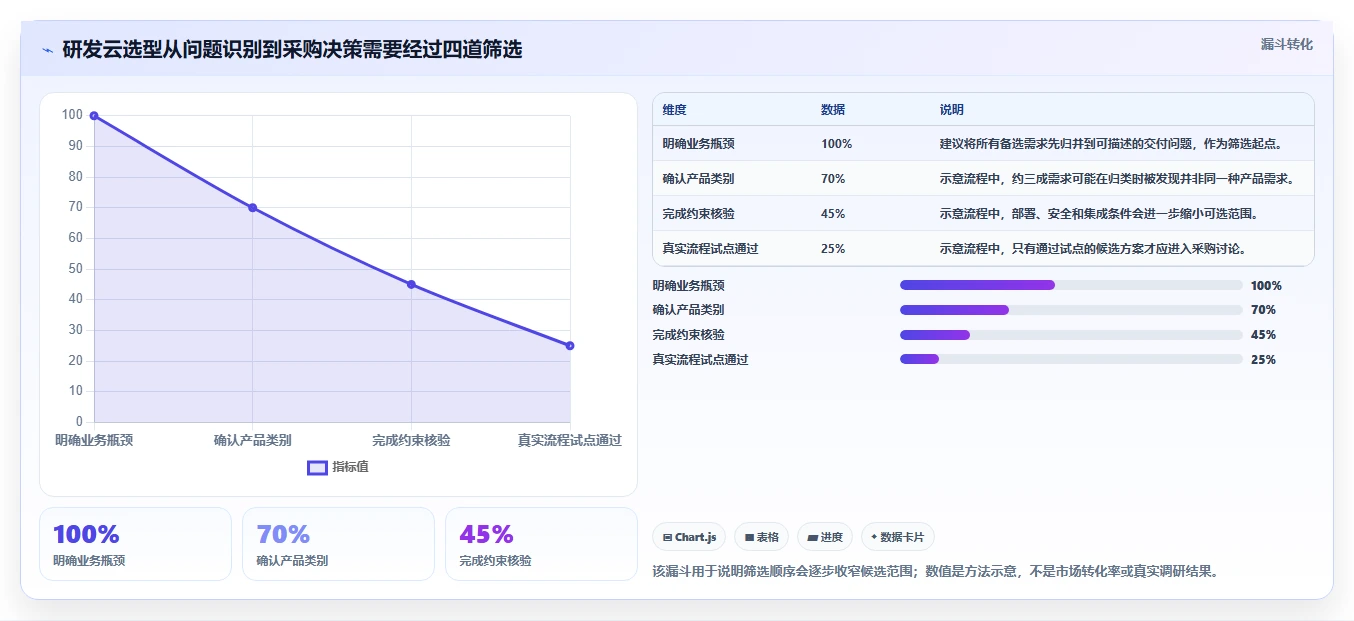Image resolution: width=1354 pixels, height=621 pixels.
Task: Click the x-axis label 明确业务瓶颈
Action: [94, 440]
